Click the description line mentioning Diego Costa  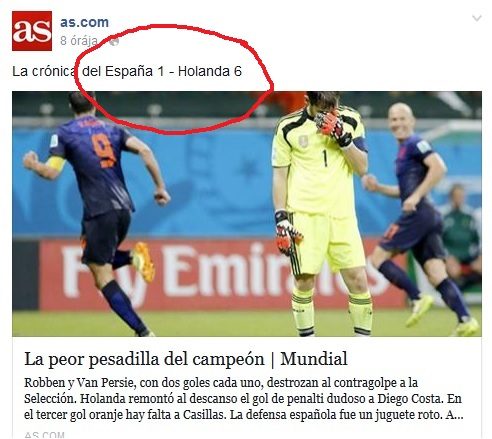coord(243,399)
